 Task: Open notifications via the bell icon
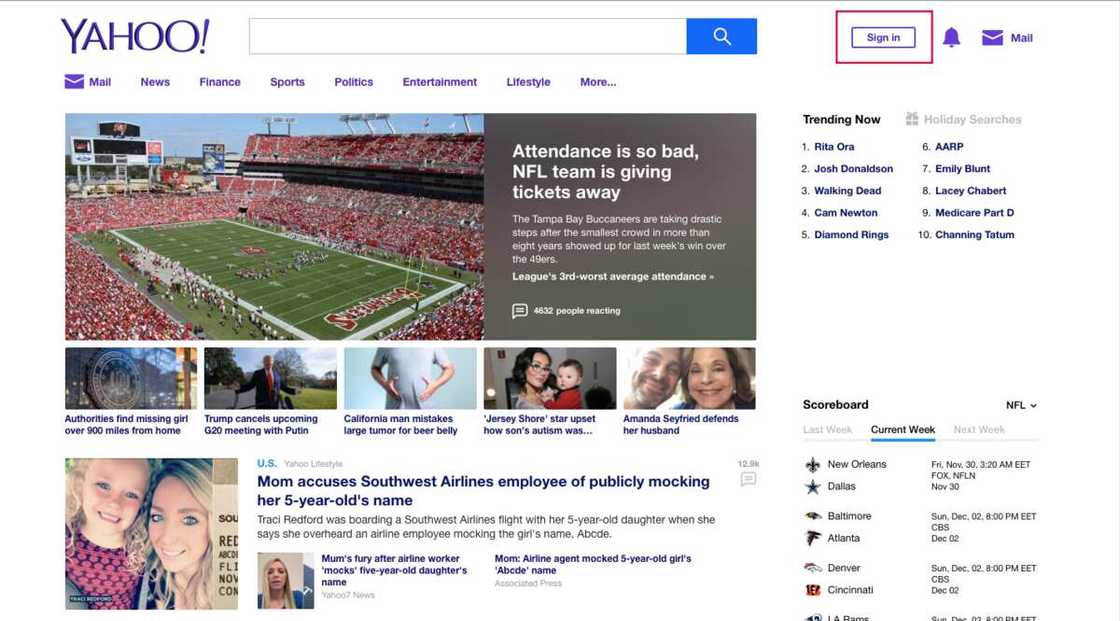(x=951, y=37)
